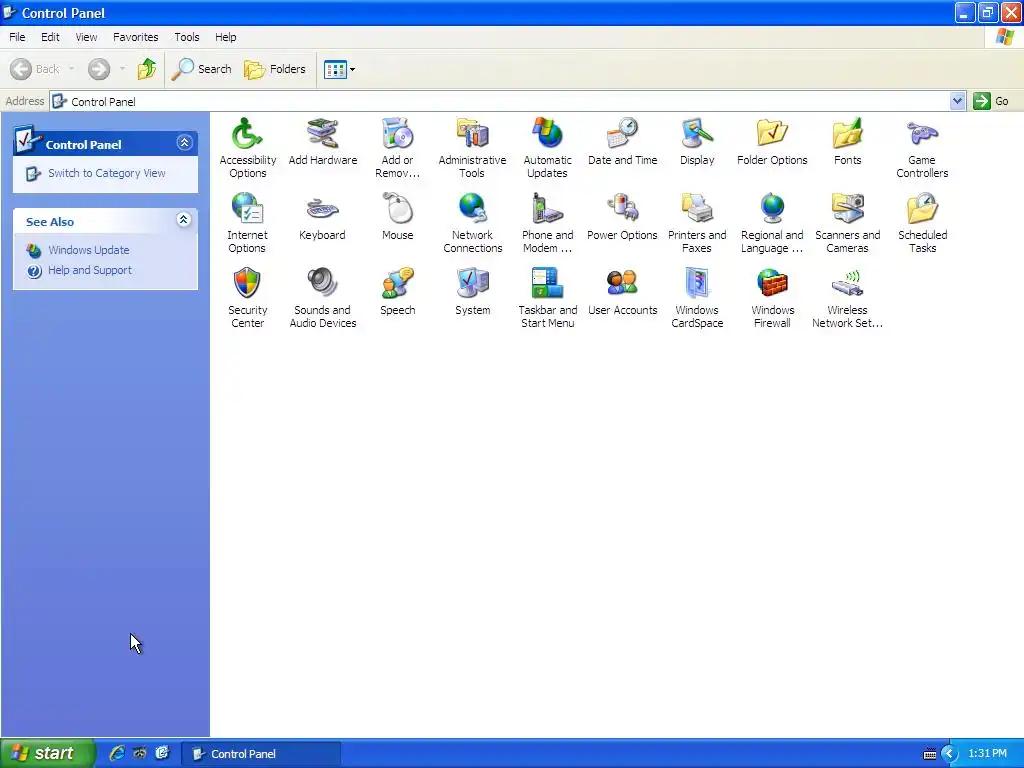Open Administrative Tools icon

472,135
